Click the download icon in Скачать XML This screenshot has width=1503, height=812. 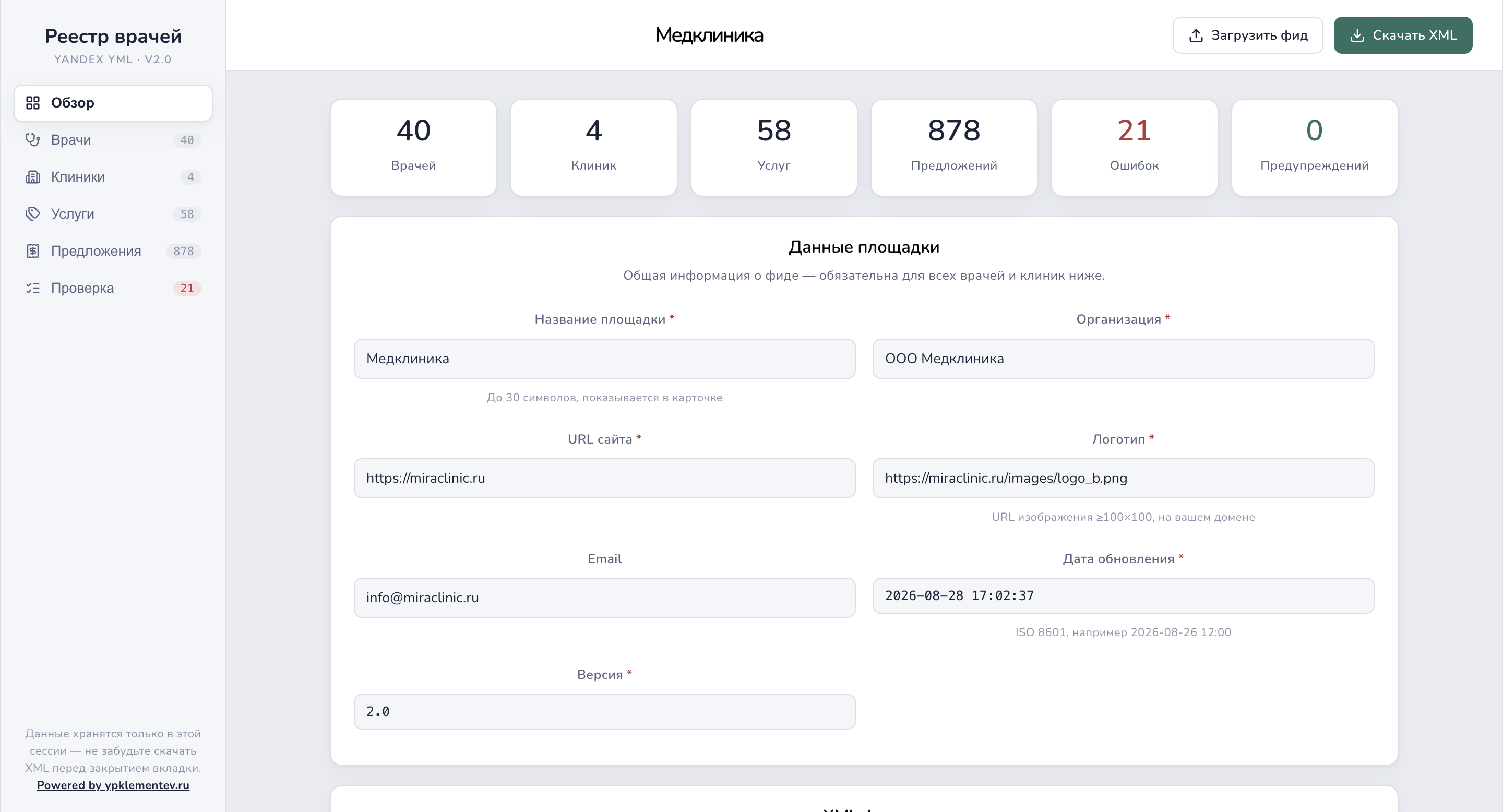1358,35
